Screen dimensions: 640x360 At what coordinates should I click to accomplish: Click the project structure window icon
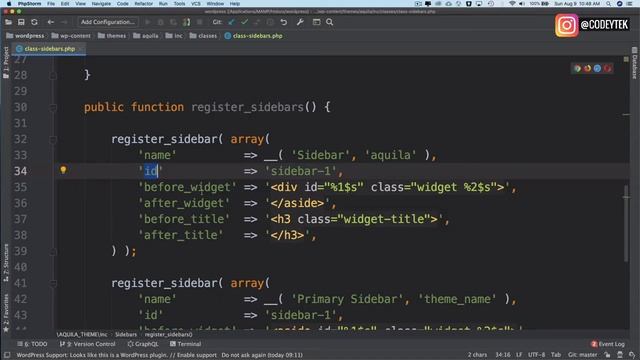pyautogui.click(x=316, y=22)
